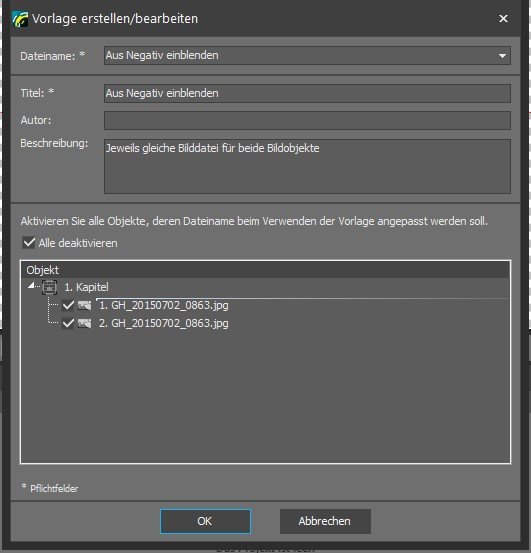Uncheck the checkbox for 1. GH_20150702_0863.jpg

tap(68, 305)
